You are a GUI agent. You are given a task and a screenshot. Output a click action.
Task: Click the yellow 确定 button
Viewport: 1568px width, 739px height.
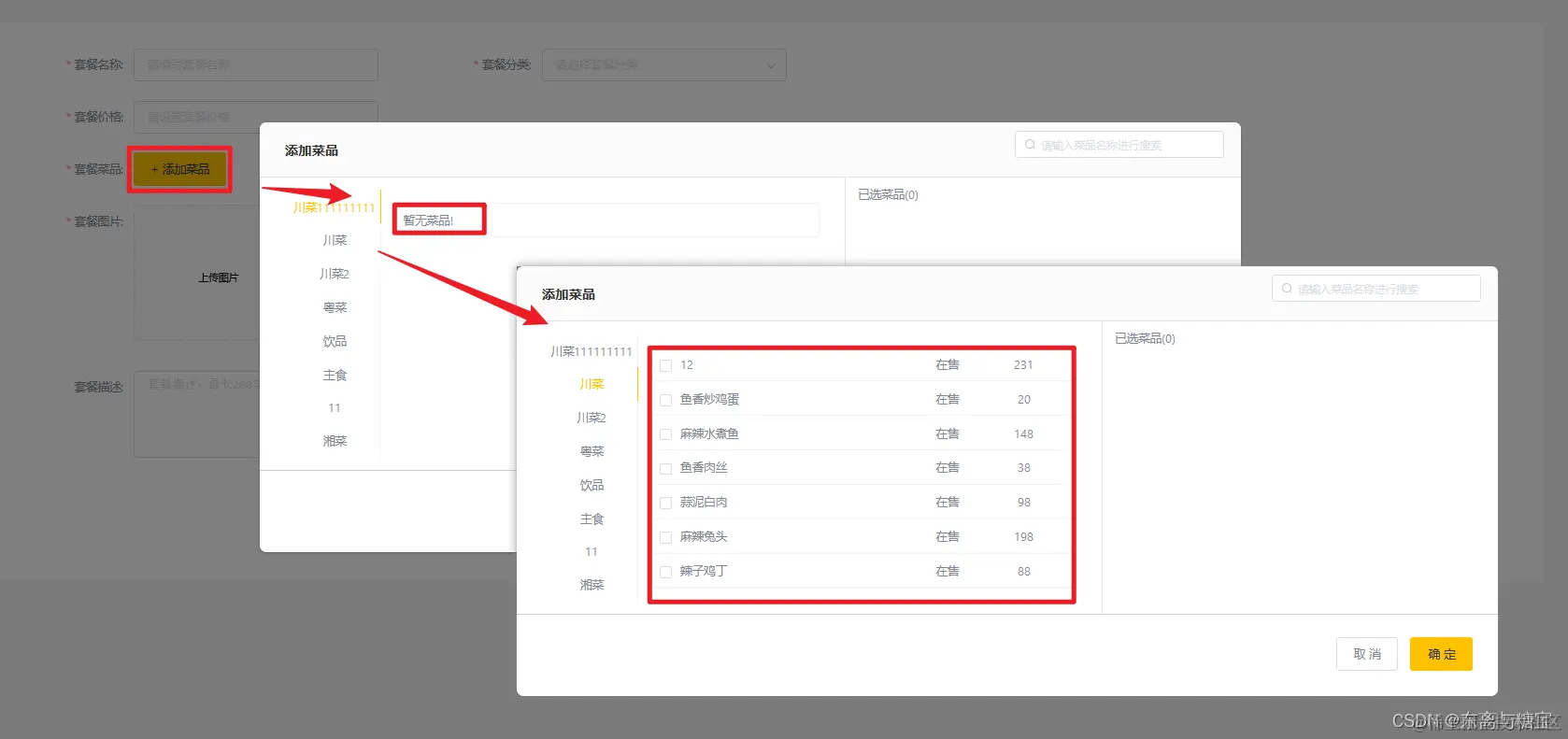coord(1441,654)
